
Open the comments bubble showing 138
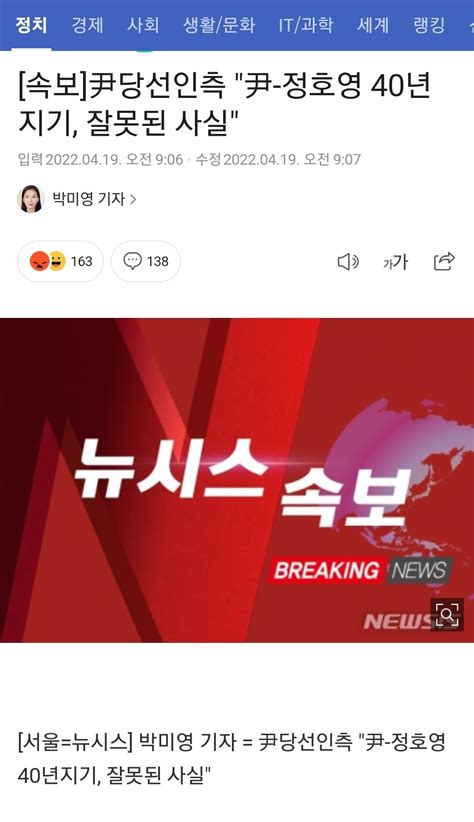coord(146,261)
